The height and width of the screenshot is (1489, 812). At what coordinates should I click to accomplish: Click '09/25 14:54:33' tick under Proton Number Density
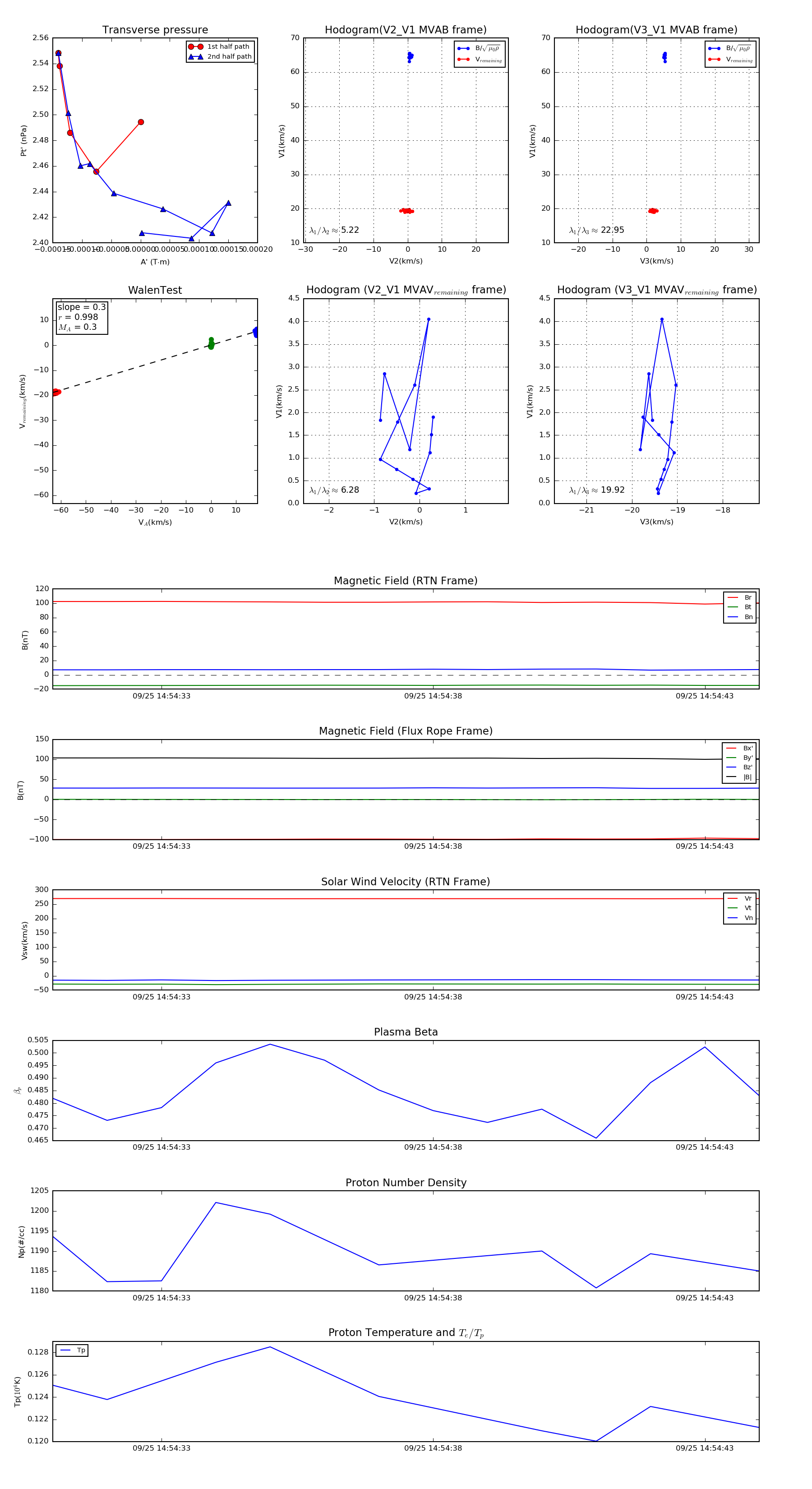point(161,1298)
